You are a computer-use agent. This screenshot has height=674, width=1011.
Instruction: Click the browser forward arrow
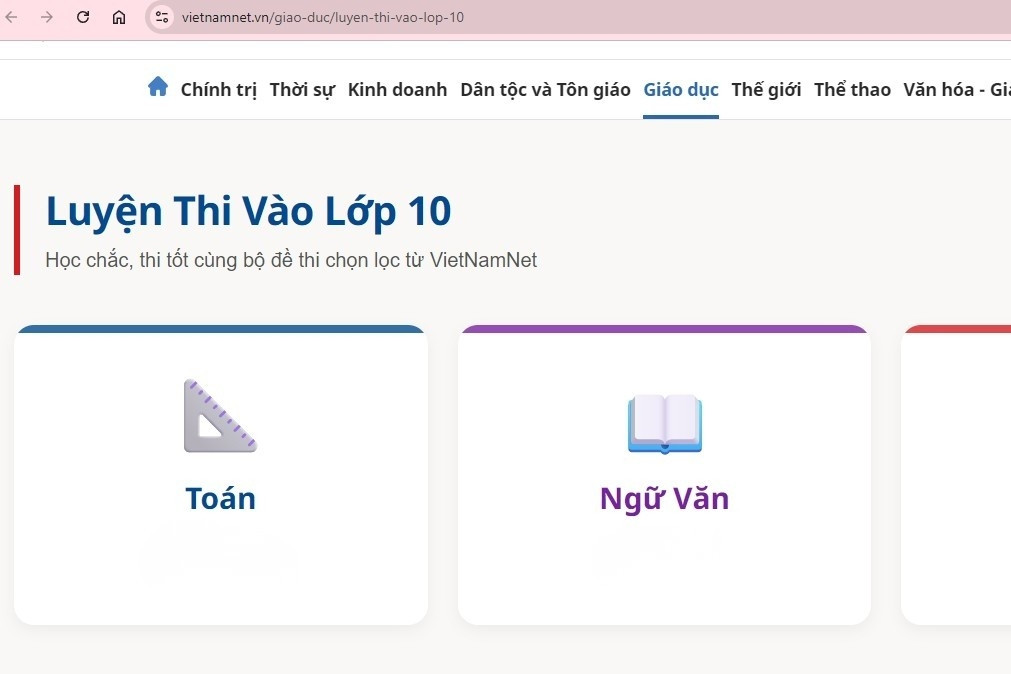(x=47, y=17)
